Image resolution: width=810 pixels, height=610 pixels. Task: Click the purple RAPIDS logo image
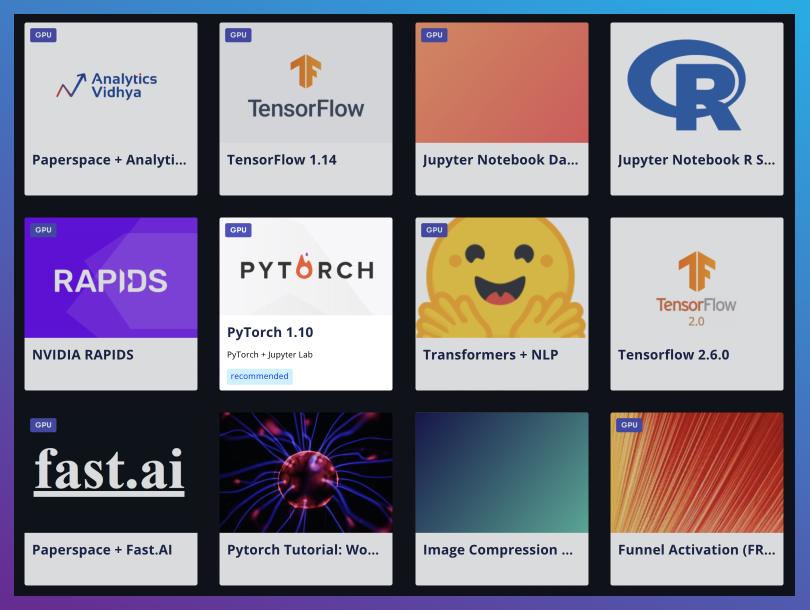[111, 278]
